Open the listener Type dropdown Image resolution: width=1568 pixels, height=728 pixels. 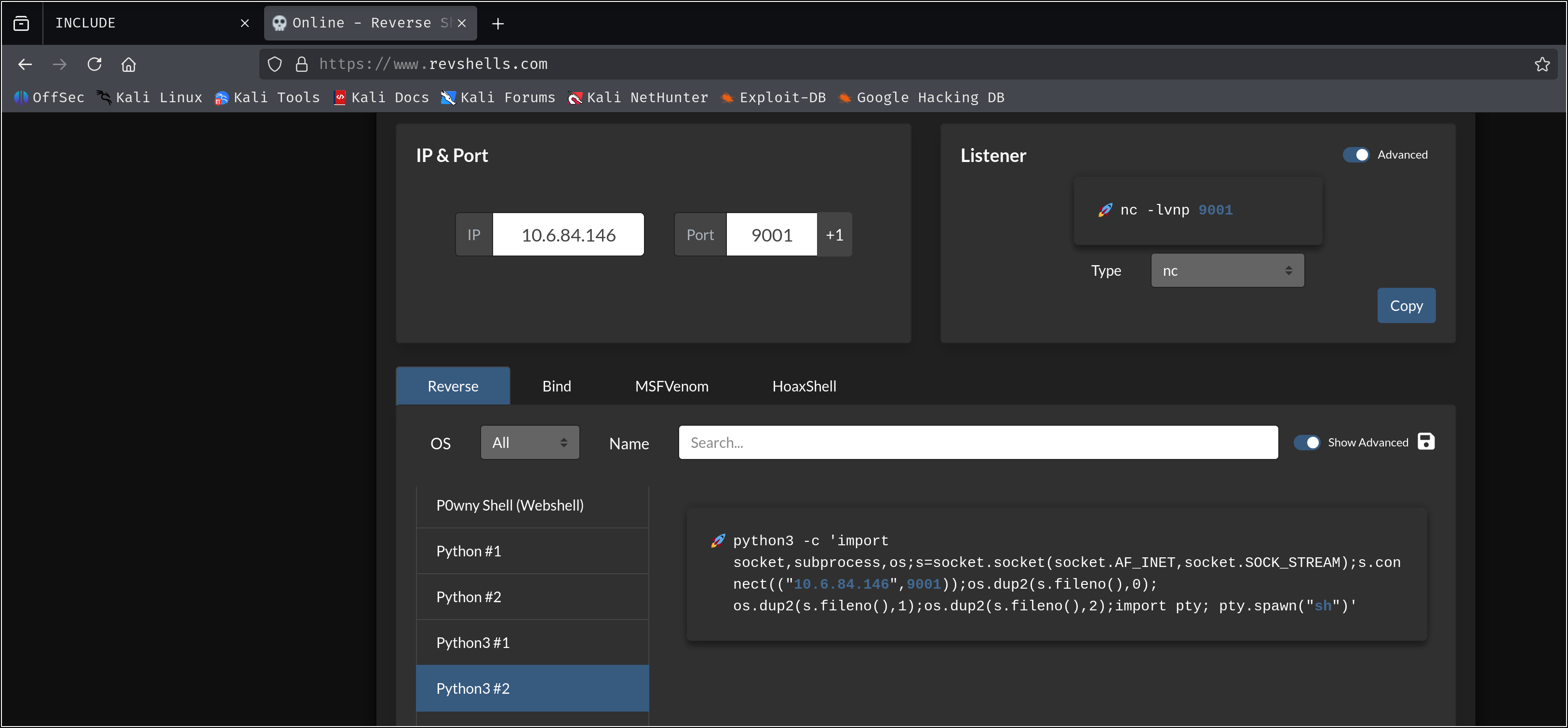[1227, 271]
